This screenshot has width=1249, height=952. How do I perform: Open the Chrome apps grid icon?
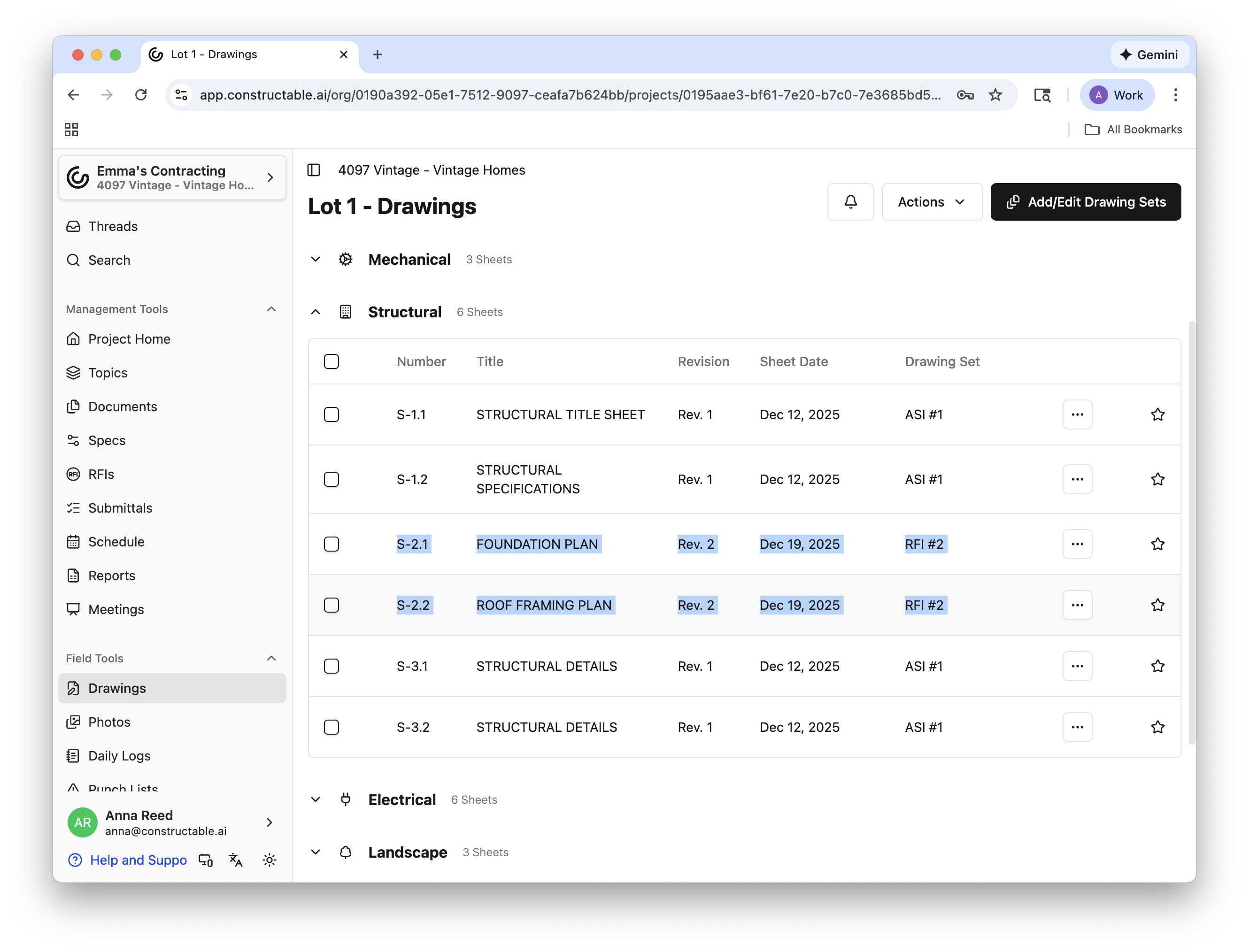pyautogui.click(x=71, y=130)
